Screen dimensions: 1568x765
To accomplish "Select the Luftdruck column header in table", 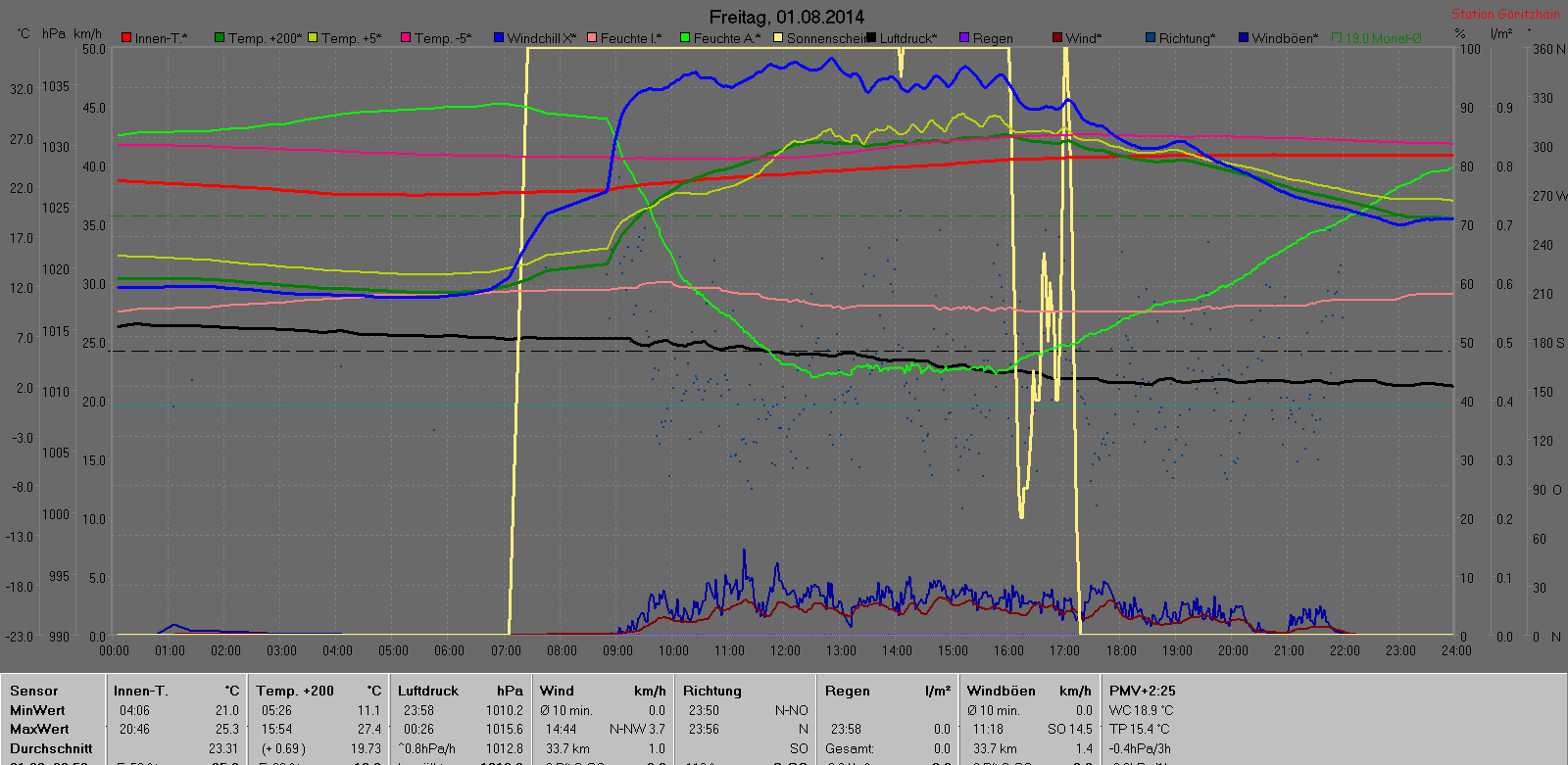I will (427, 691).
